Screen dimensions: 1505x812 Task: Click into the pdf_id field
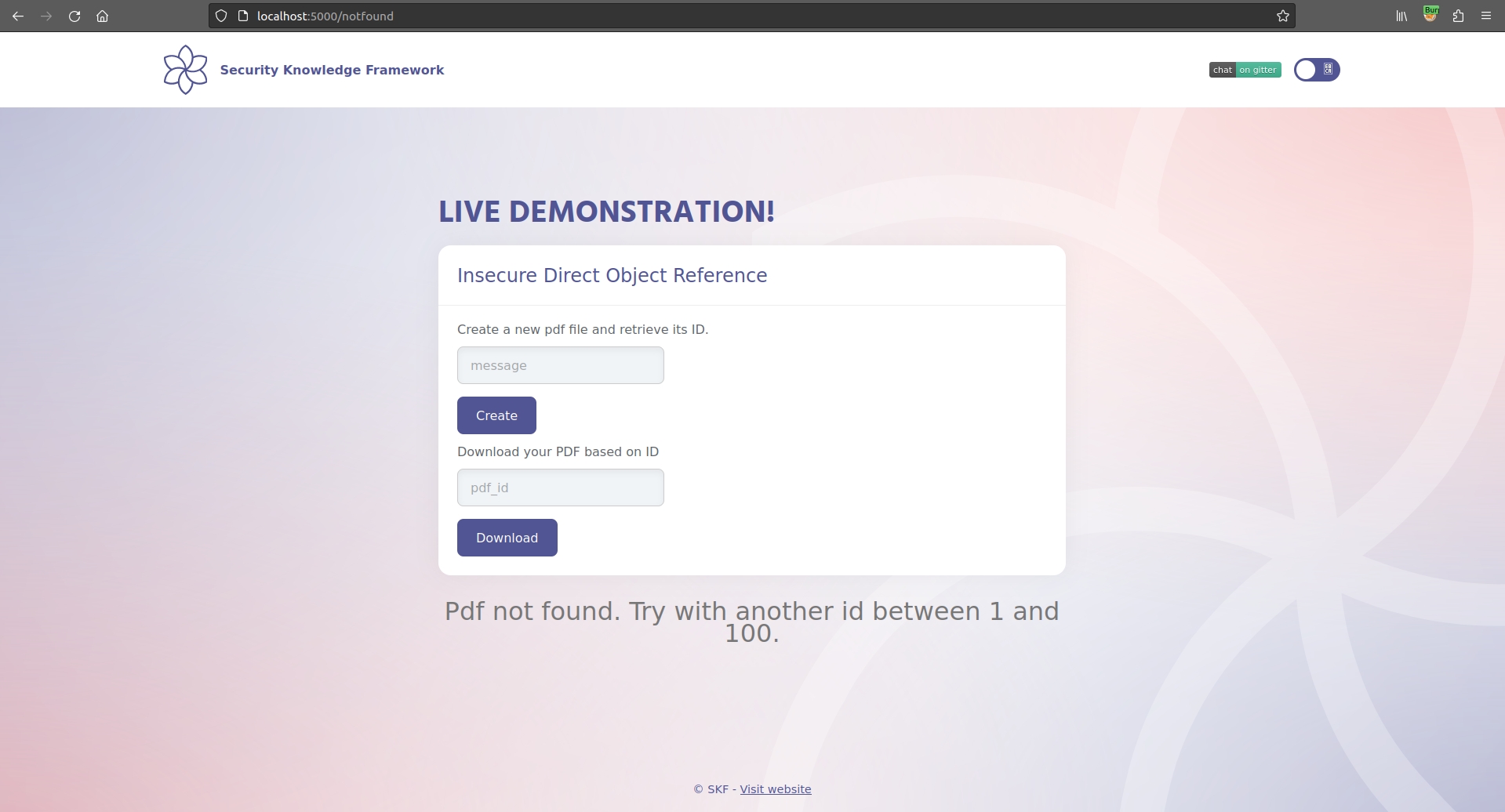[560, 488]
